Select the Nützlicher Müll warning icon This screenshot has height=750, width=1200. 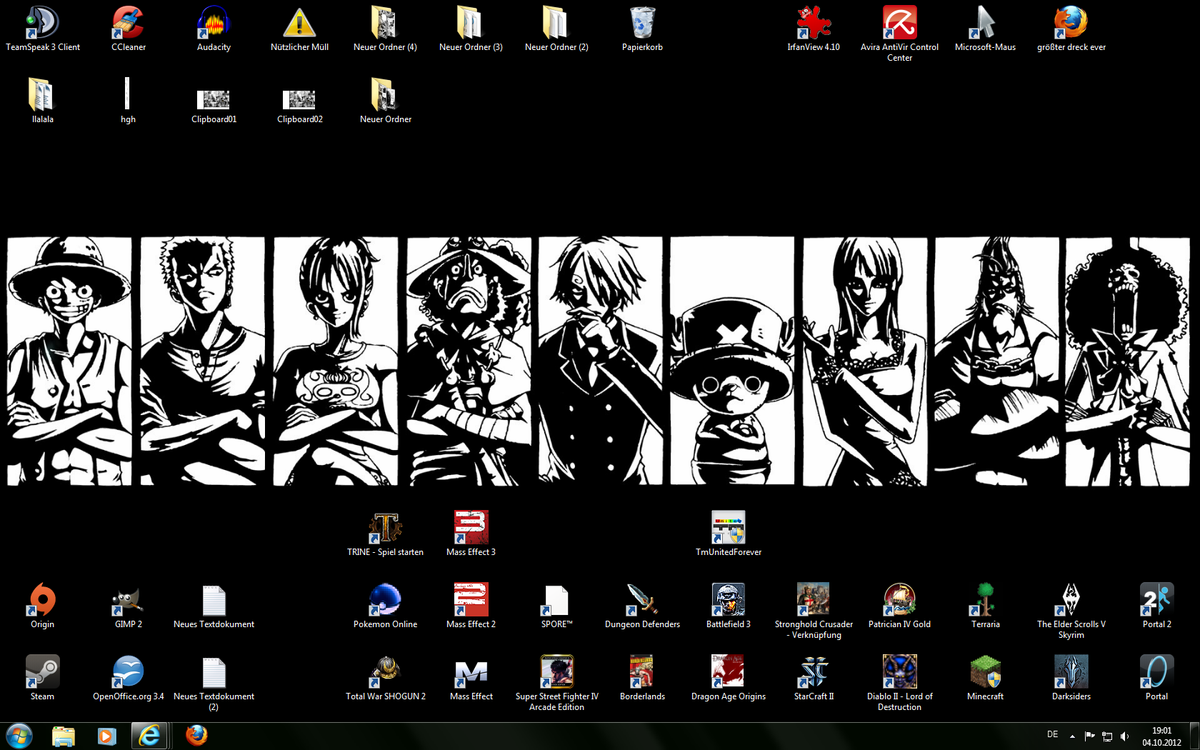(x=299, y=28)
